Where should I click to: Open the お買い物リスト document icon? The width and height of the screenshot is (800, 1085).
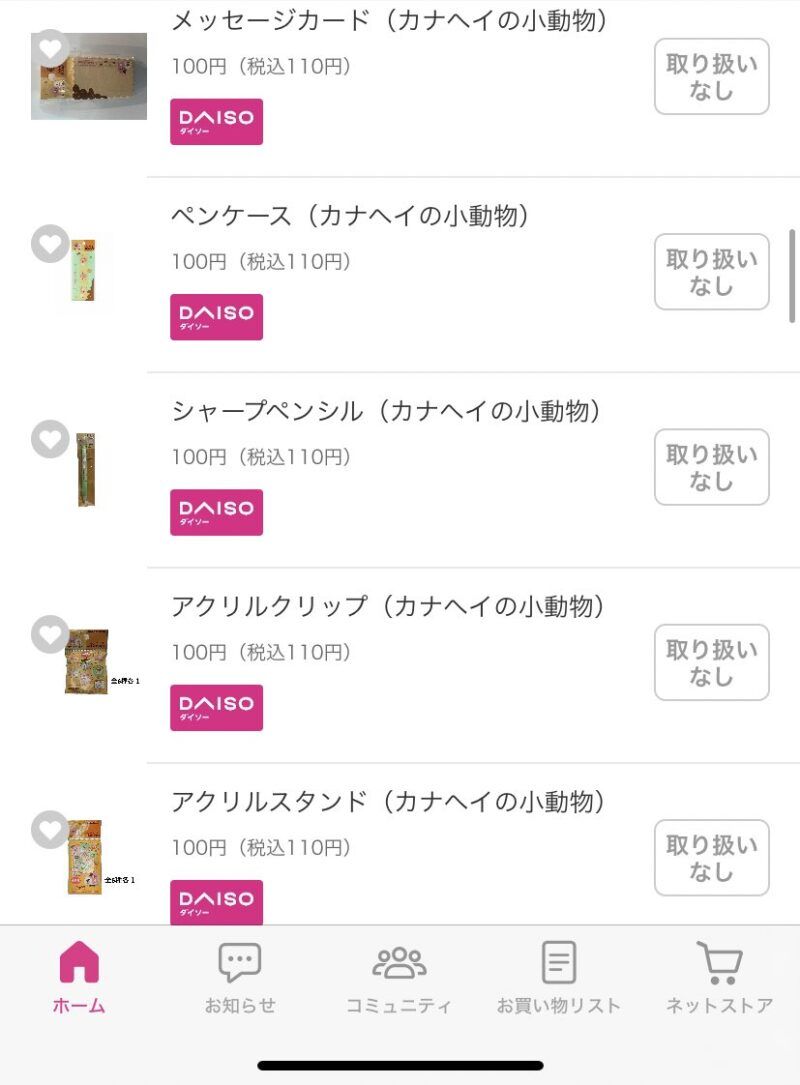pyautogui.click(x=559, y=962)
